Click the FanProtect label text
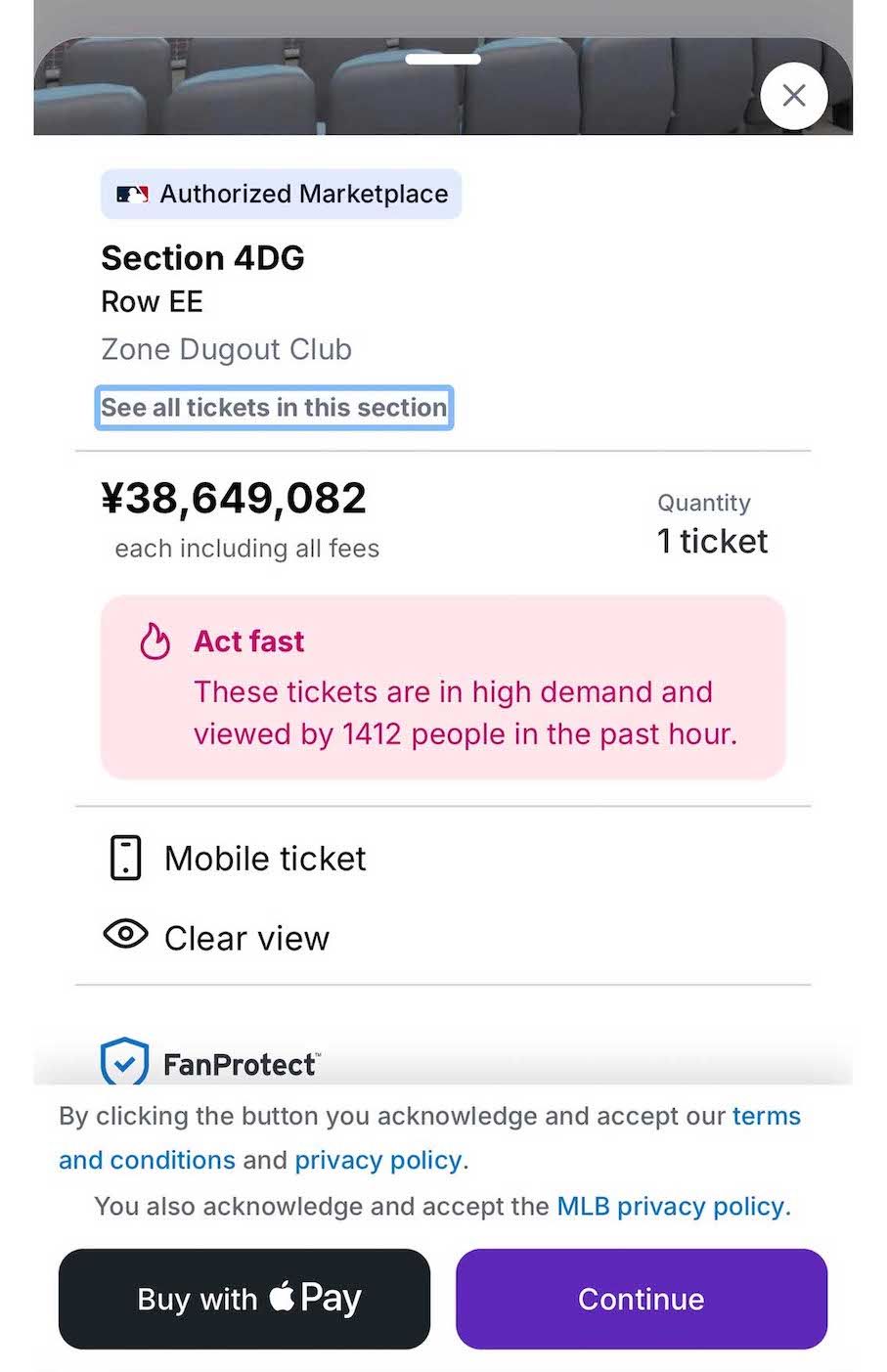887x1372 pixels. click(241, 1064)
